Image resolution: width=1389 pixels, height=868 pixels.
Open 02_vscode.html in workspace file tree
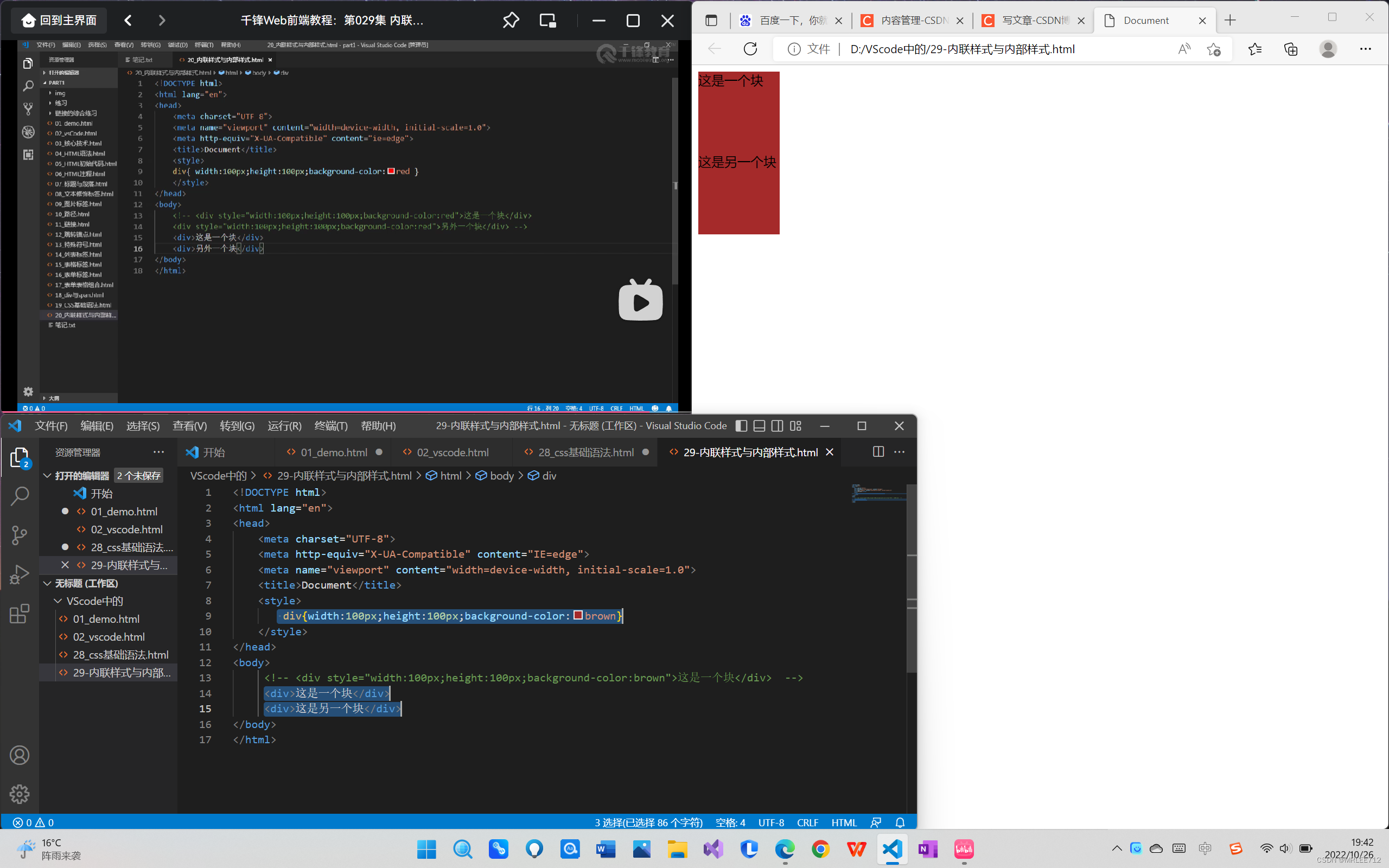tap(109, 637)
